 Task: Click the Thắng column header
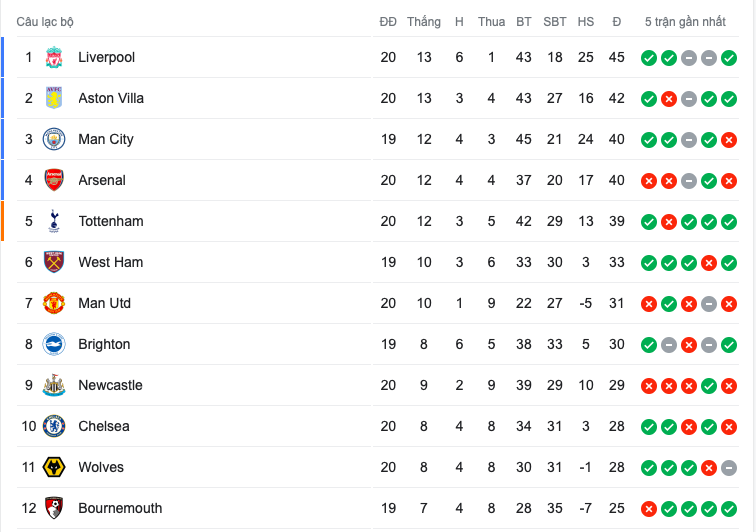pyautogui.click(x=423, y=22)
